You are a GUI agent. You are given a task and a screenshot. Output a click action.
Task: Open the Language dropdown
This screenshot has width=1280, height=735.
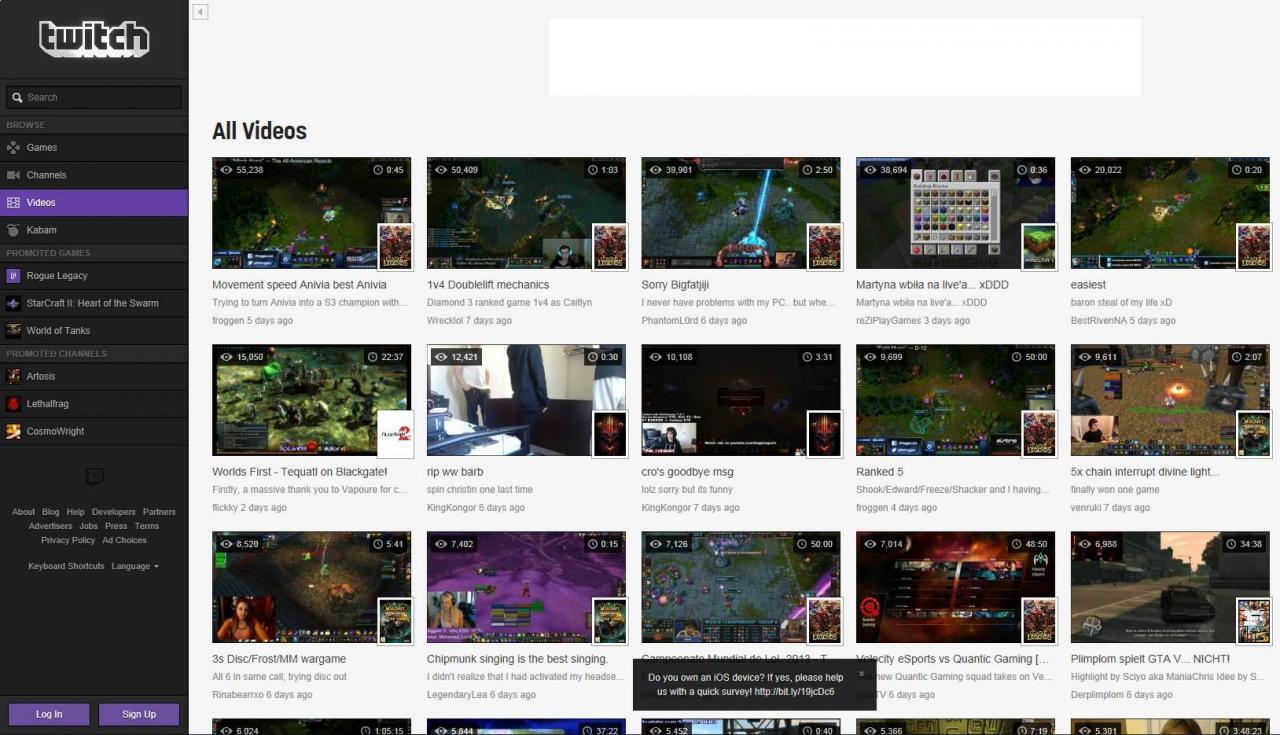coord(135,566)
